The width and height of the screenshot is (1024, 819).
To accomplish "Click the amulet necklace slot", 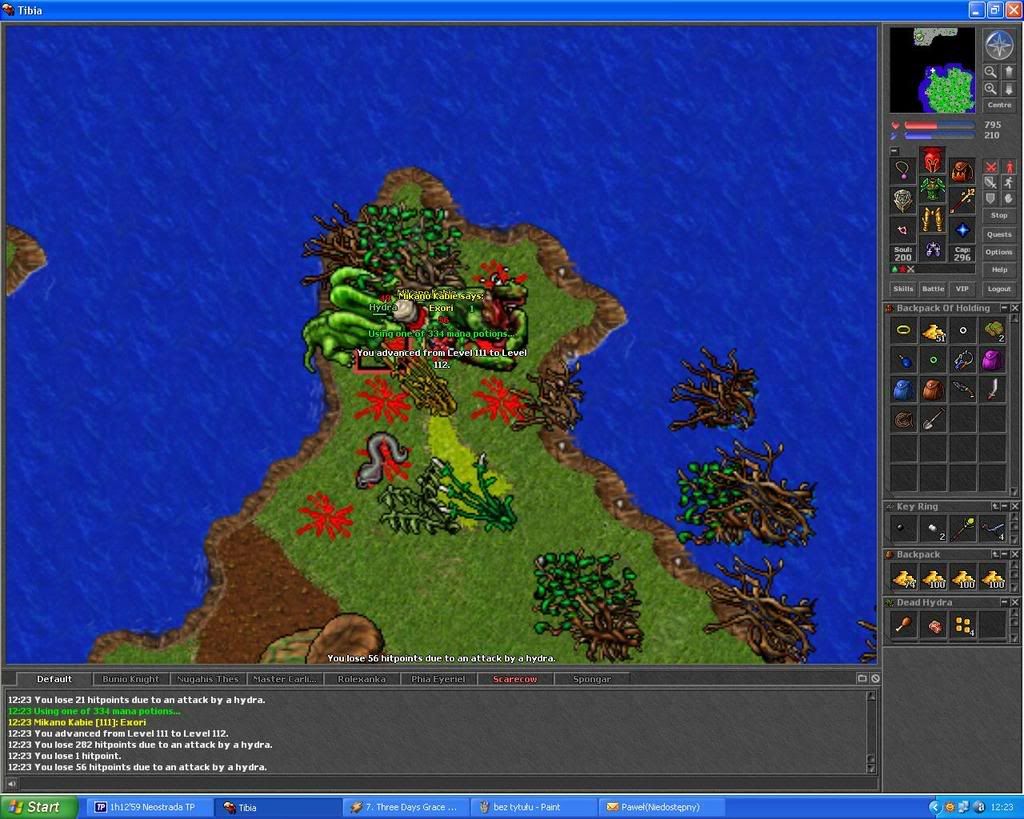I will tap(903, 170).
